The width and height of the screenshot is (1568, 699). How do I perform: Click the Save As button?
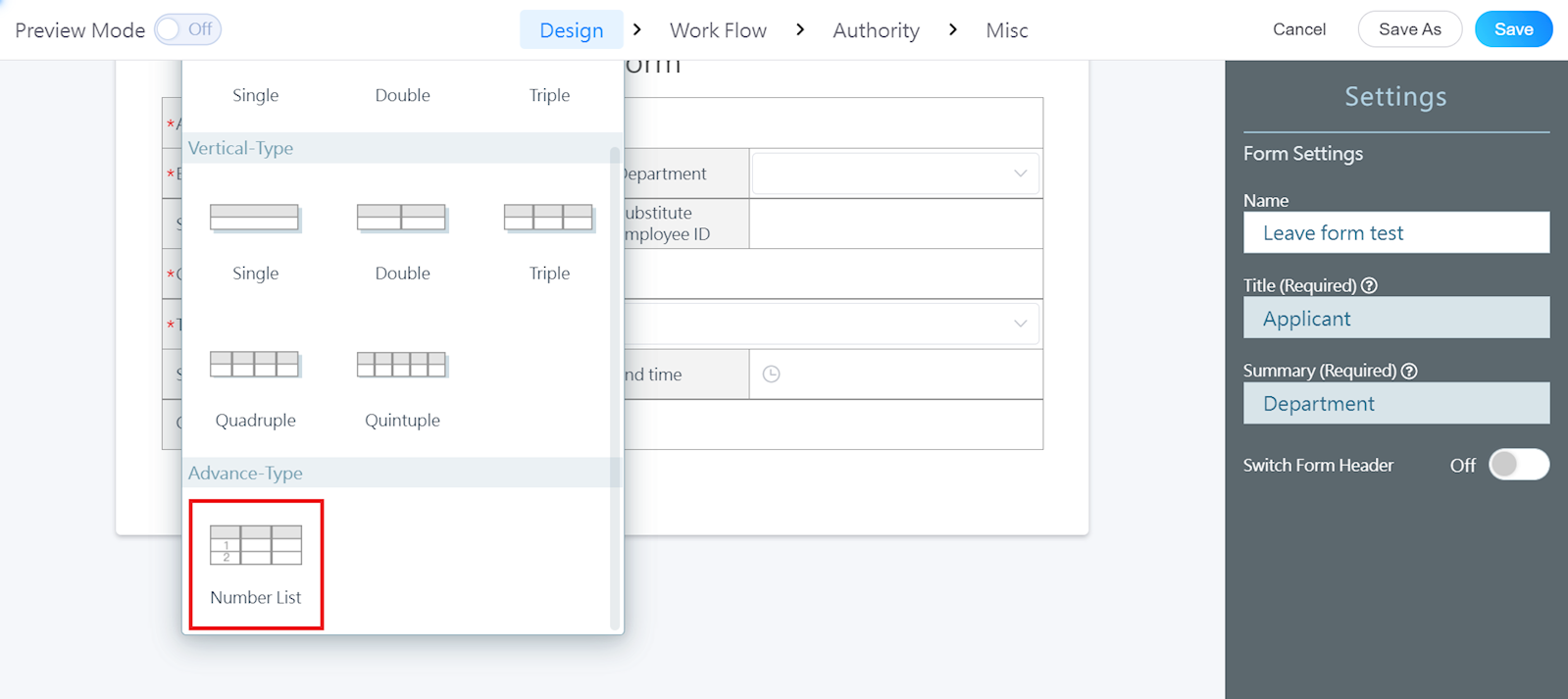click(x=1409, y=29)
